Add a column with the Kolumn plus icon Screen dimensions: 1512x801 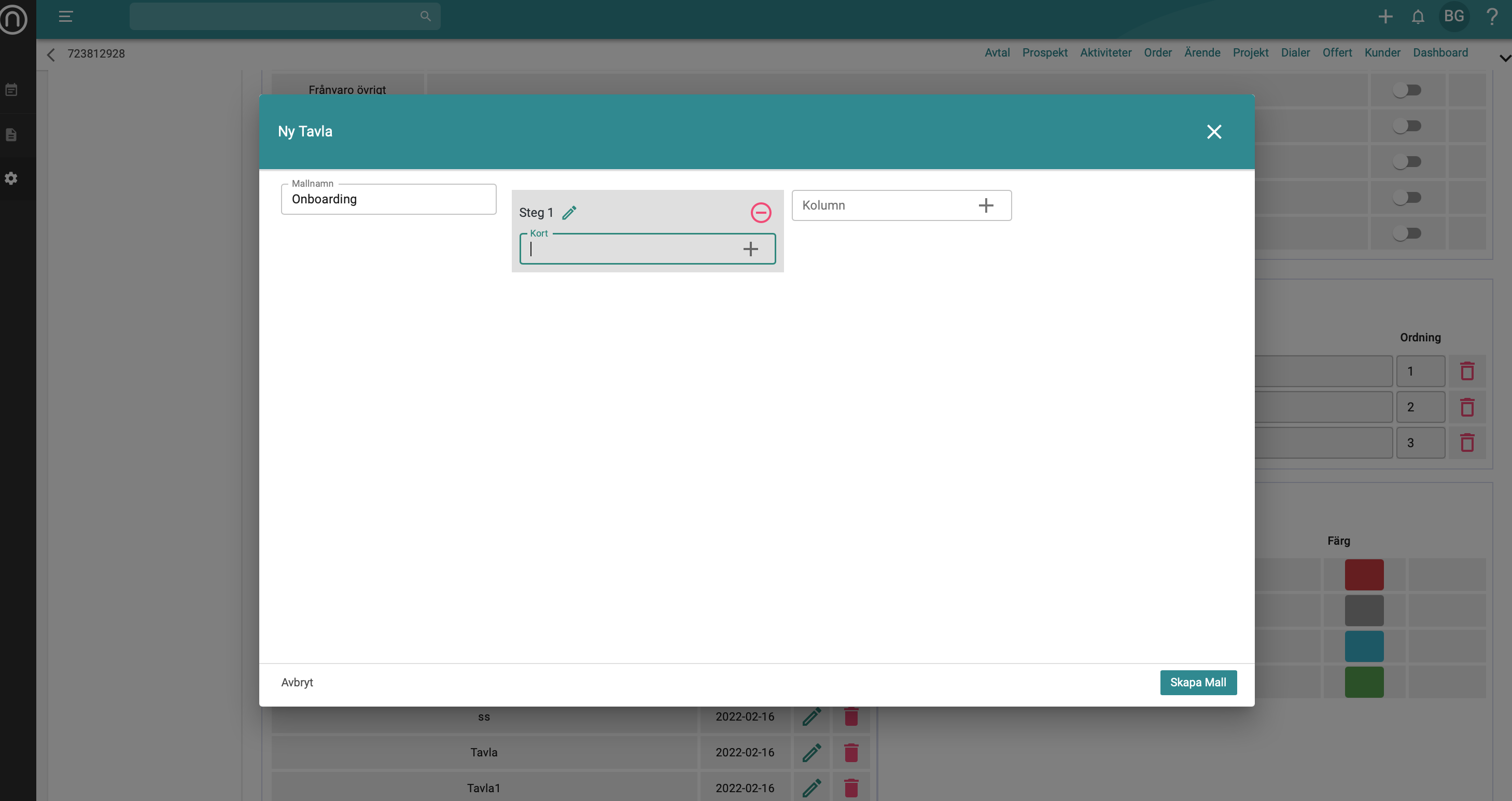click(x=986, y=205)
